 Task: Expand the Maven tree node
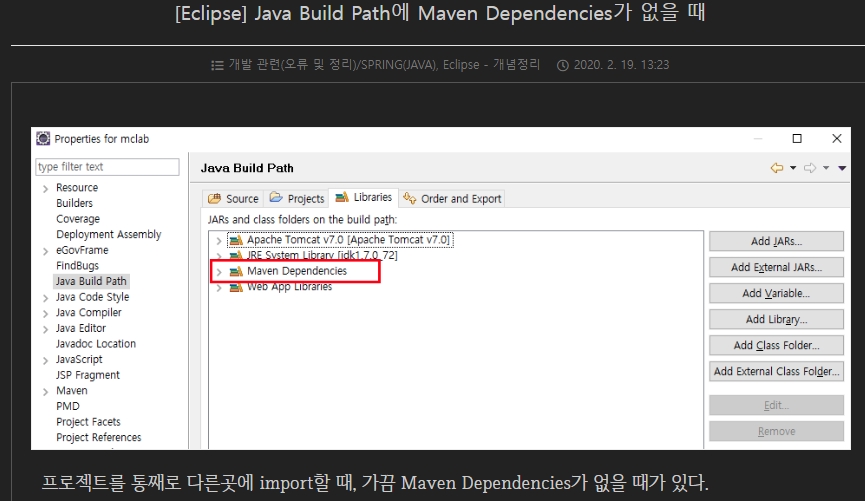click(45, 392)
